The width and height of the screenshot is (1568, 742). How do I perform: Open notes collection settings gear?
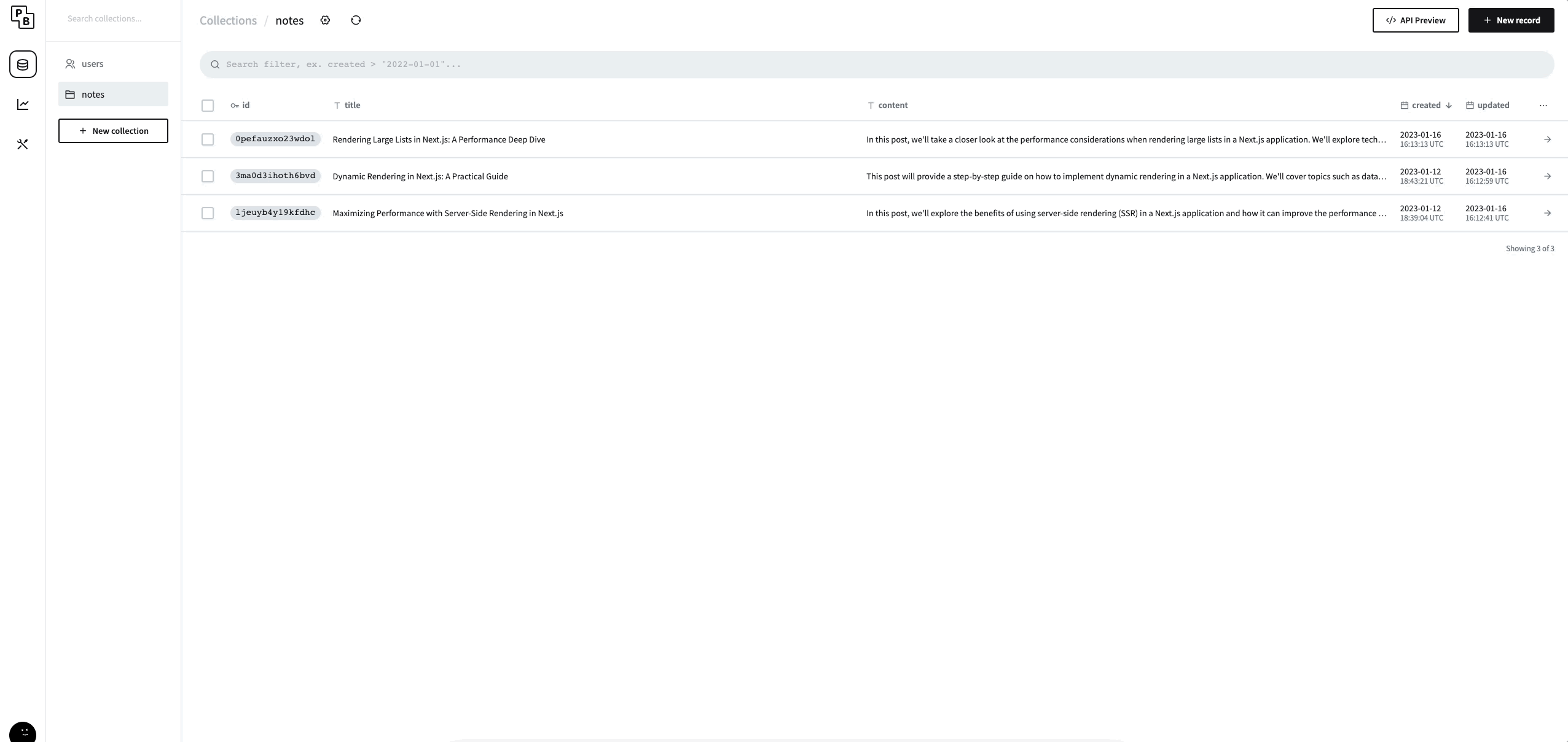[325, 20]
